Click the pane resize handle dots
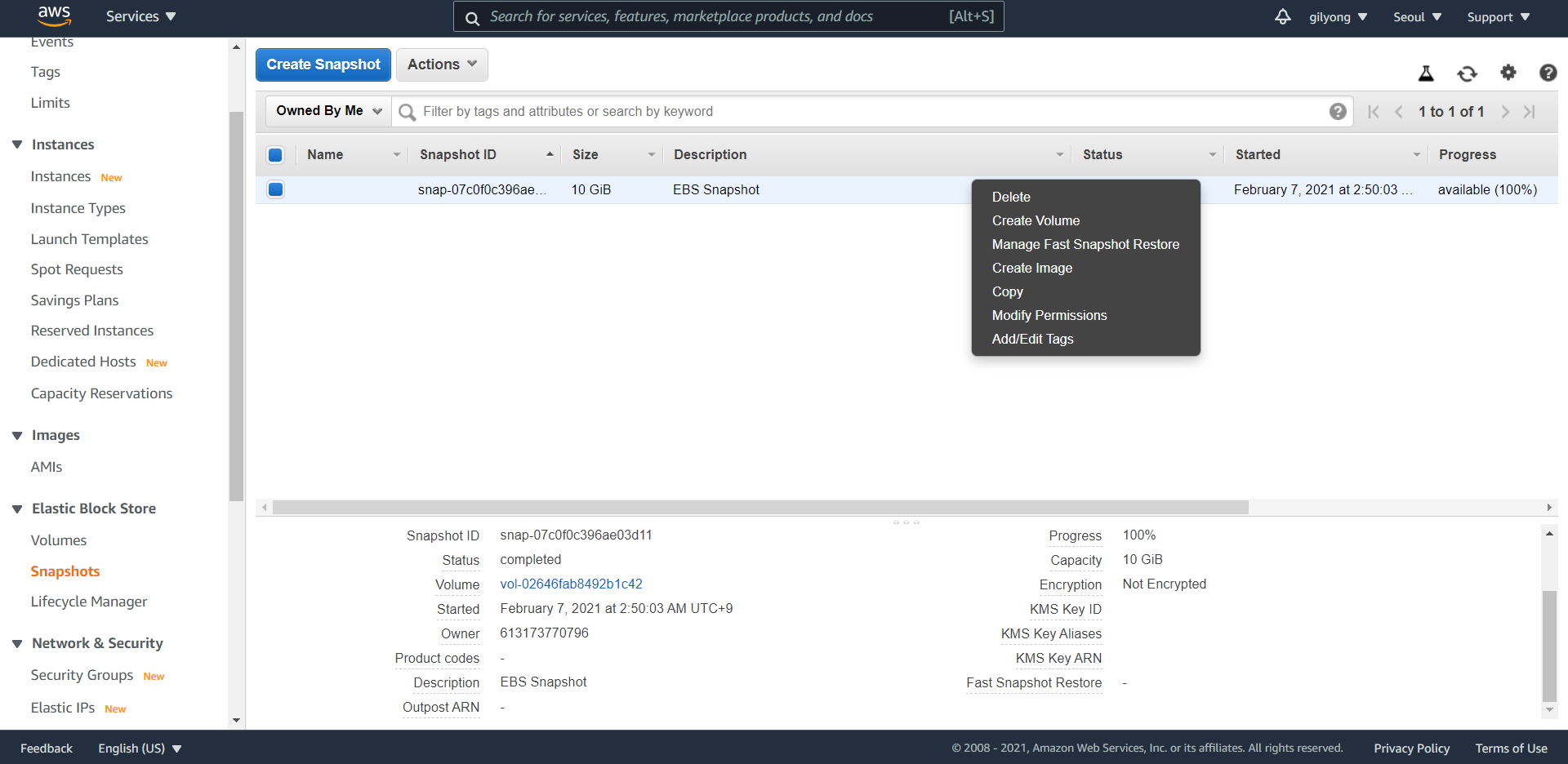1568x764 pixels. pos(906,522)
